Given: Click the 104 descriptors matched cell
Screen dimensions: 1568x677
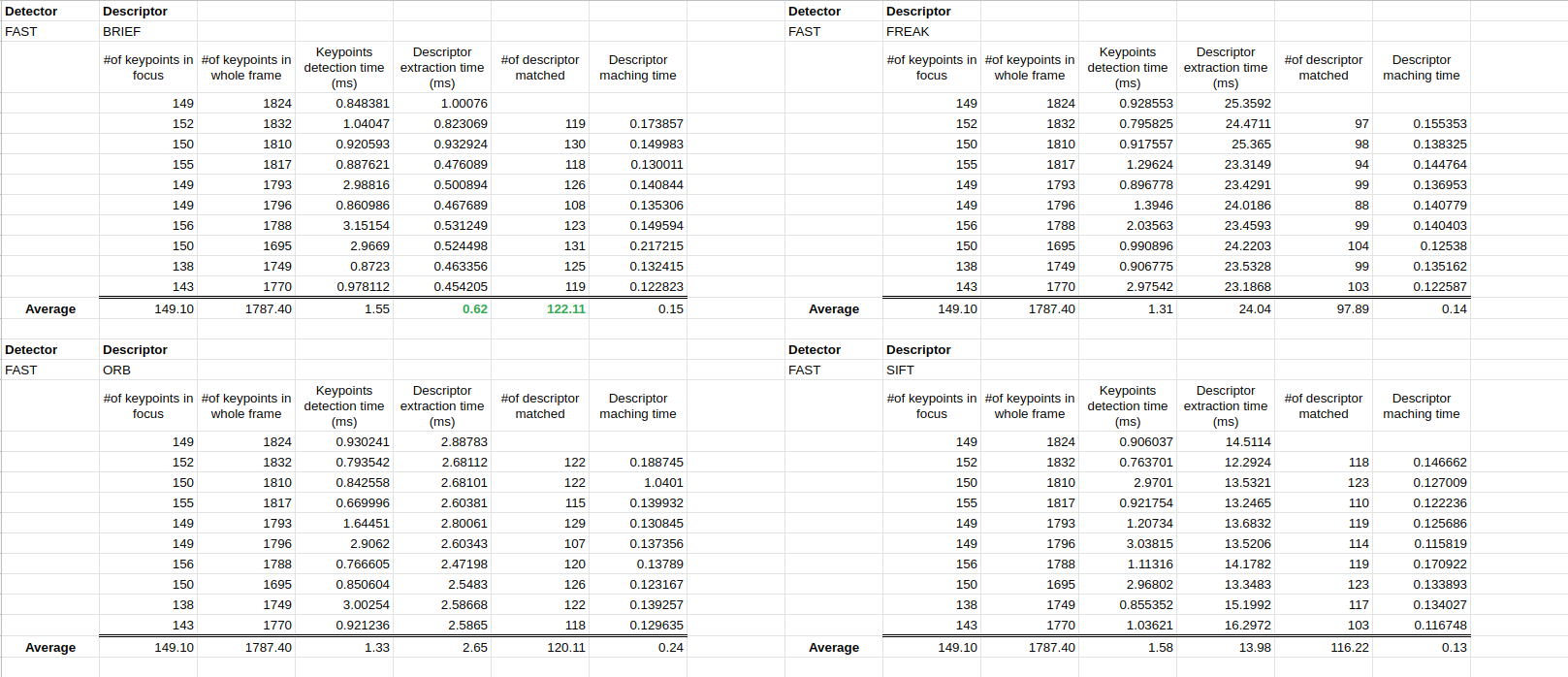Looking at the screenshot, I should pyautogui.click(x=1324, y=245).
